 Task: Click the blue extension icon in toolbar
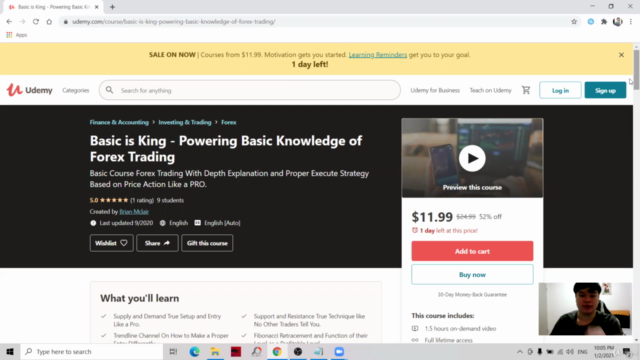(591, 22)
